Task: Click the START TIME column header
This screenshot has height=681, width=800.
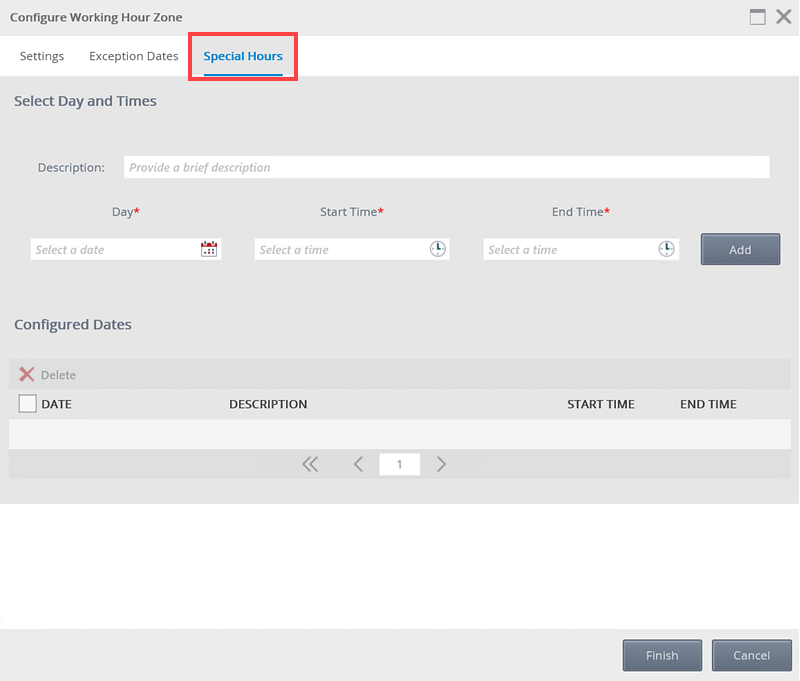Action: [x=601, y=404]
